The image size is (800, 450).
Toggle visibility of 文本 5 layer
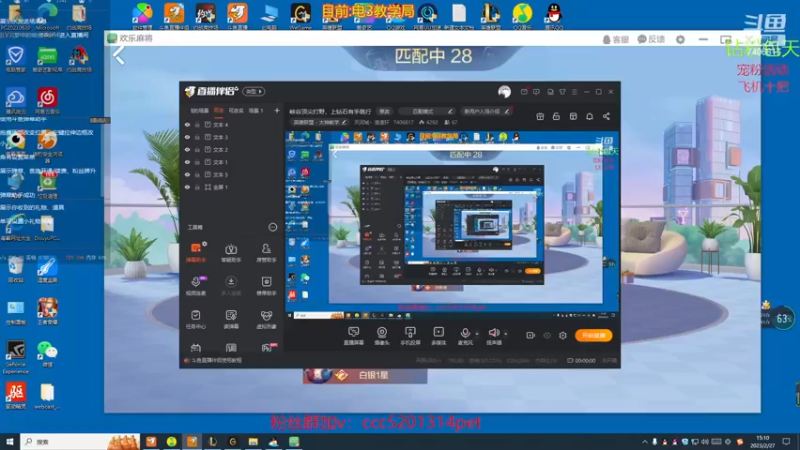click(187, 174)
